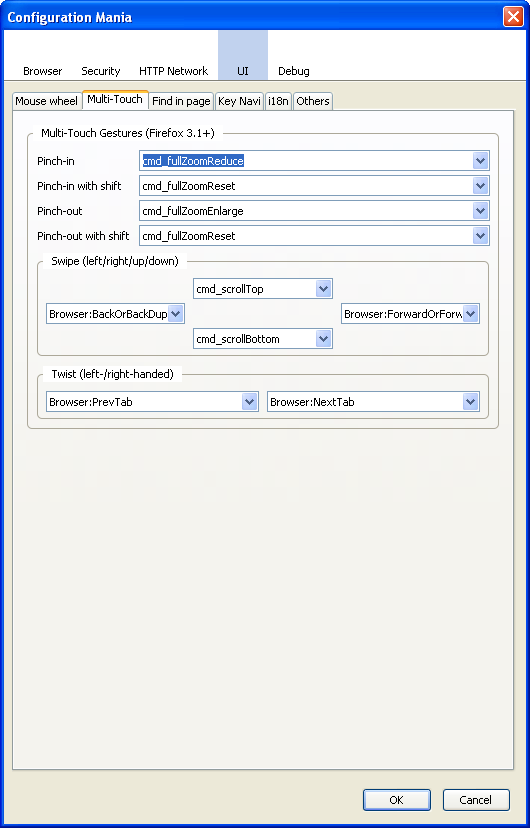Select the Find in page tab

tap(181, 101)
